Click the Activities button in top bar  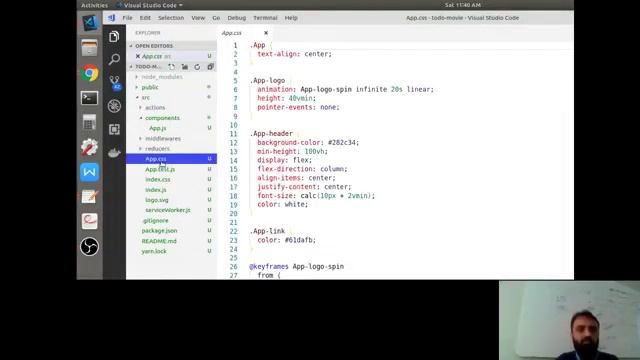[94, 5]
